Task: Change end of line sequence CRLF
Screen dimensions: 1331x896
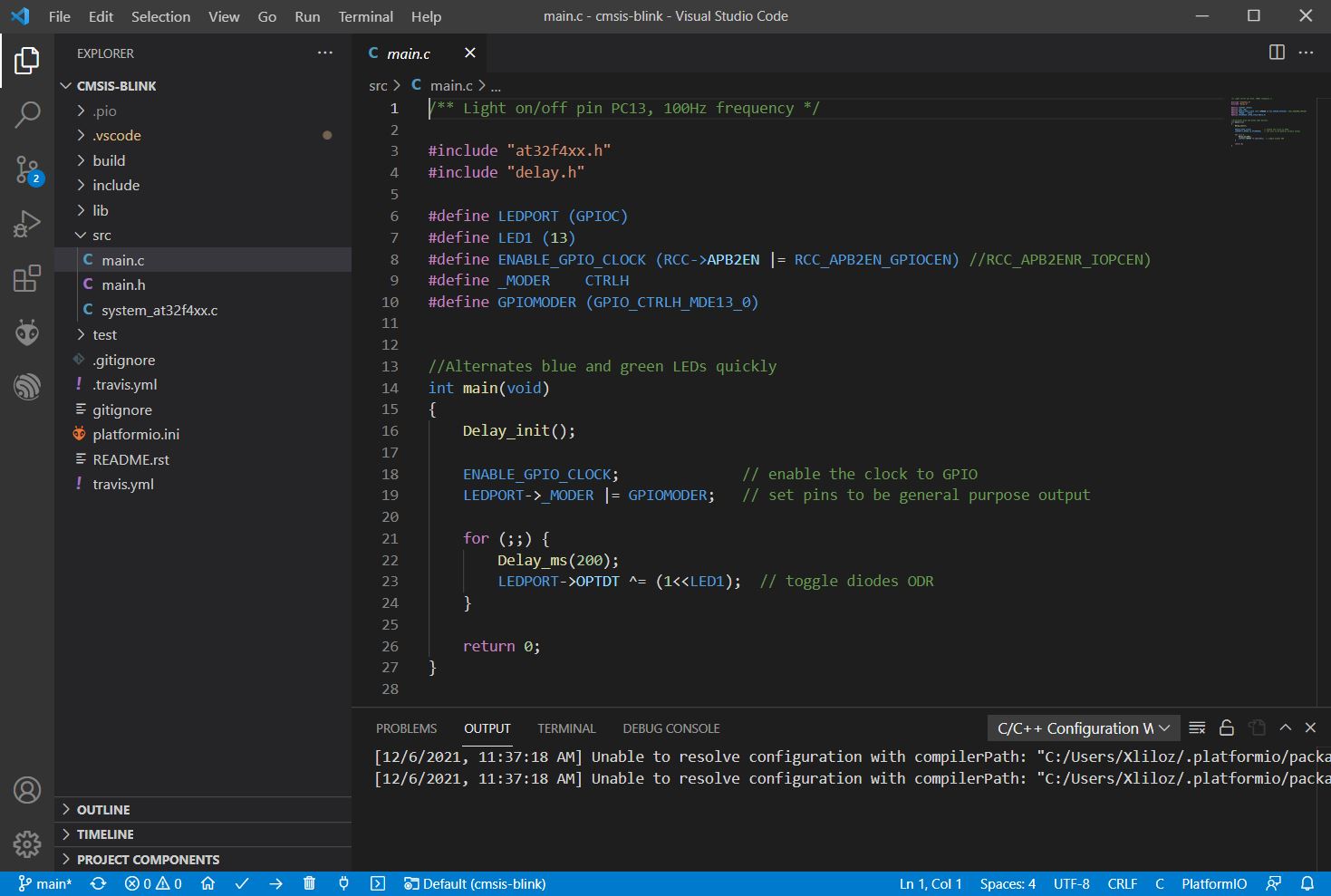Action: click(x=1122, y=883)
